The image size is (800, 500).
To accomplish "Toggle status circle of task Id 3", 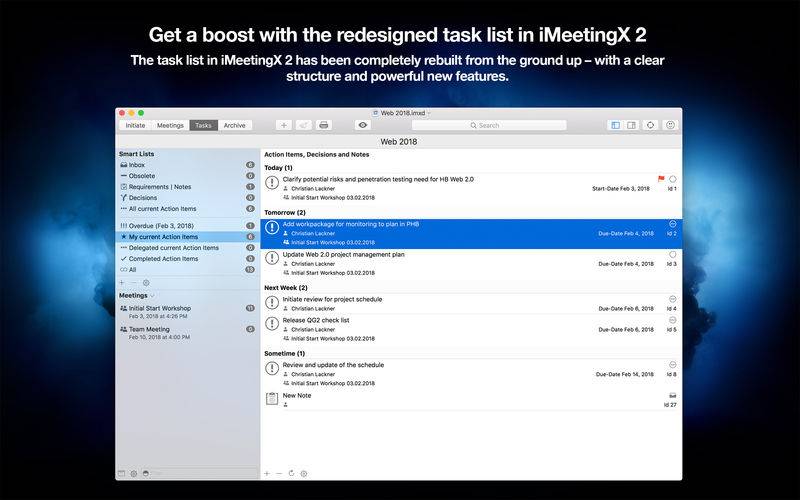I will 672,255.
